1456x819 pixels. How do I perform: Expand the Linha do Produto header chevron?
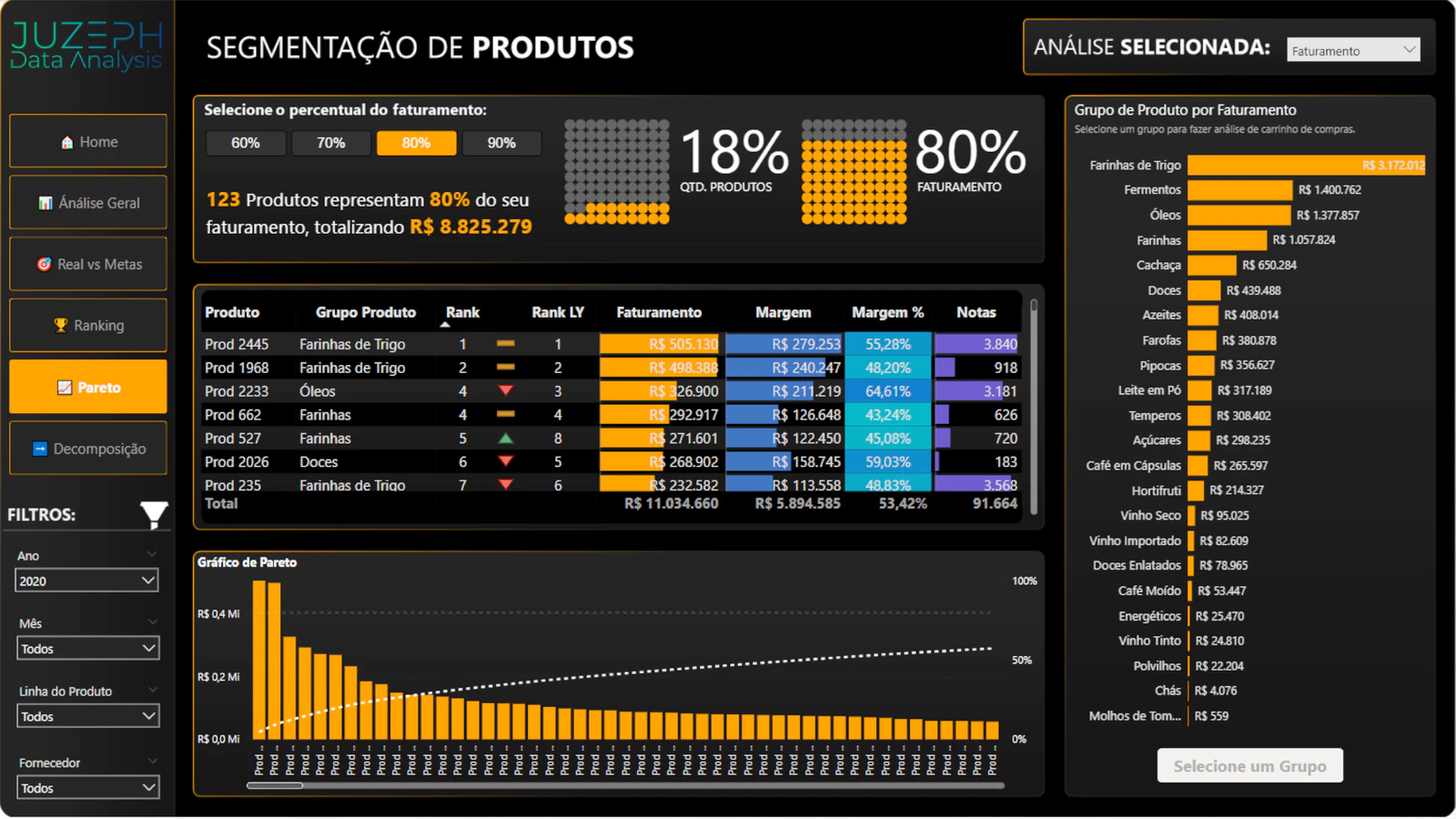(x=152, y=690)
